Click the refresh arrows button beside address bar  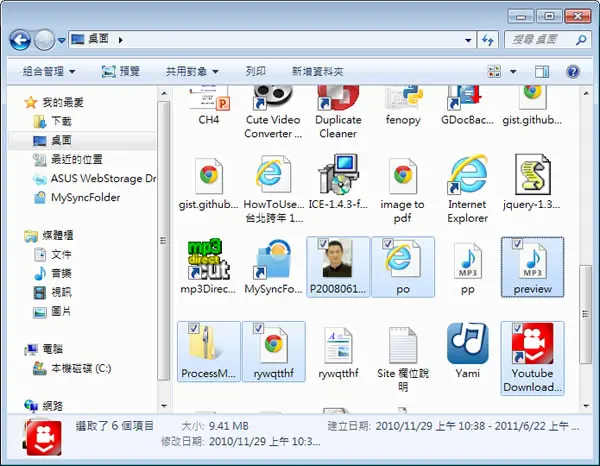pos(488,40)
